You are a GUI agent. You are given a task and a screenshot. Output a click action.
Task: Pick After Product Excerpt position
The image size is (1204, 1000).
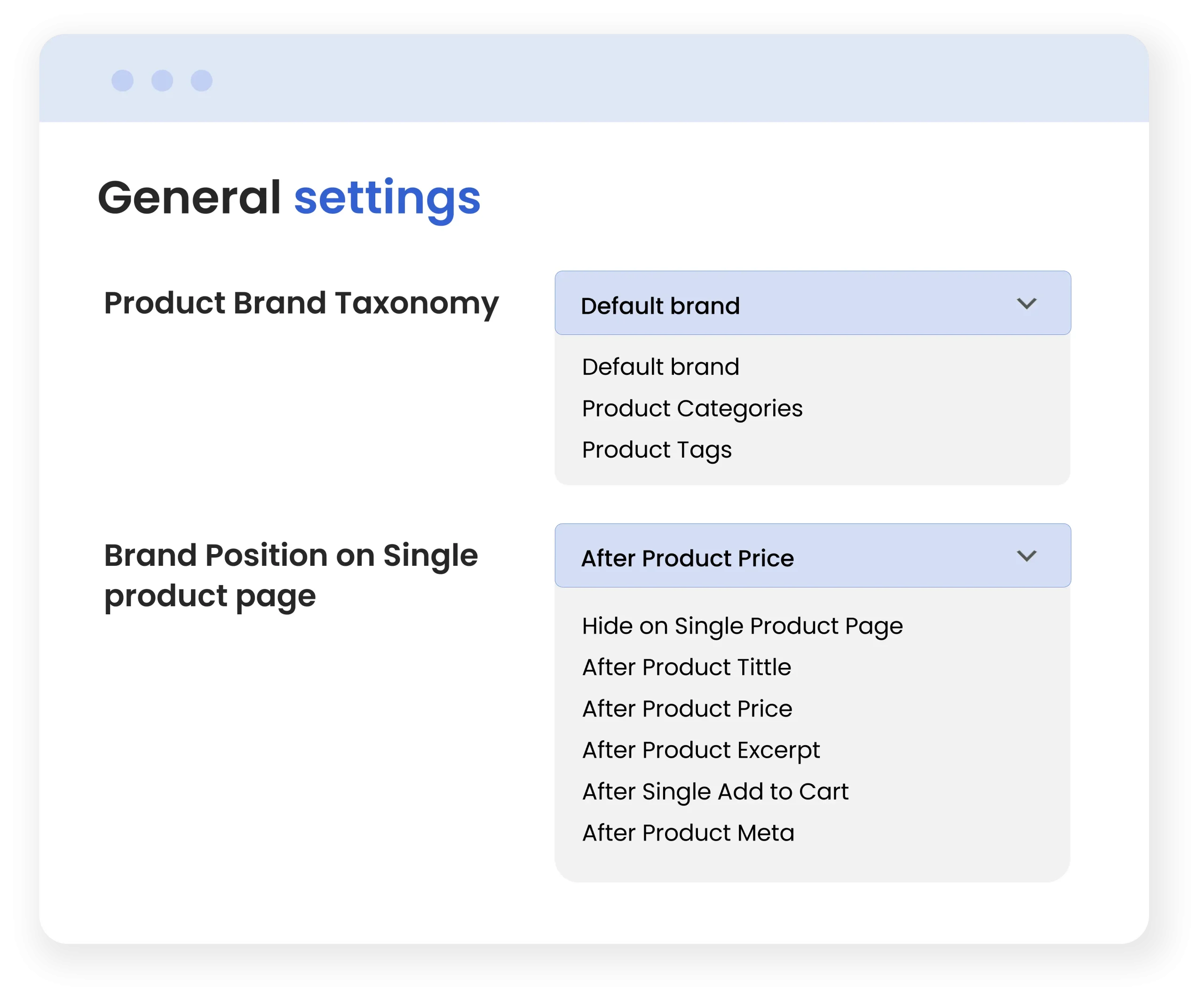pos(701,750)
